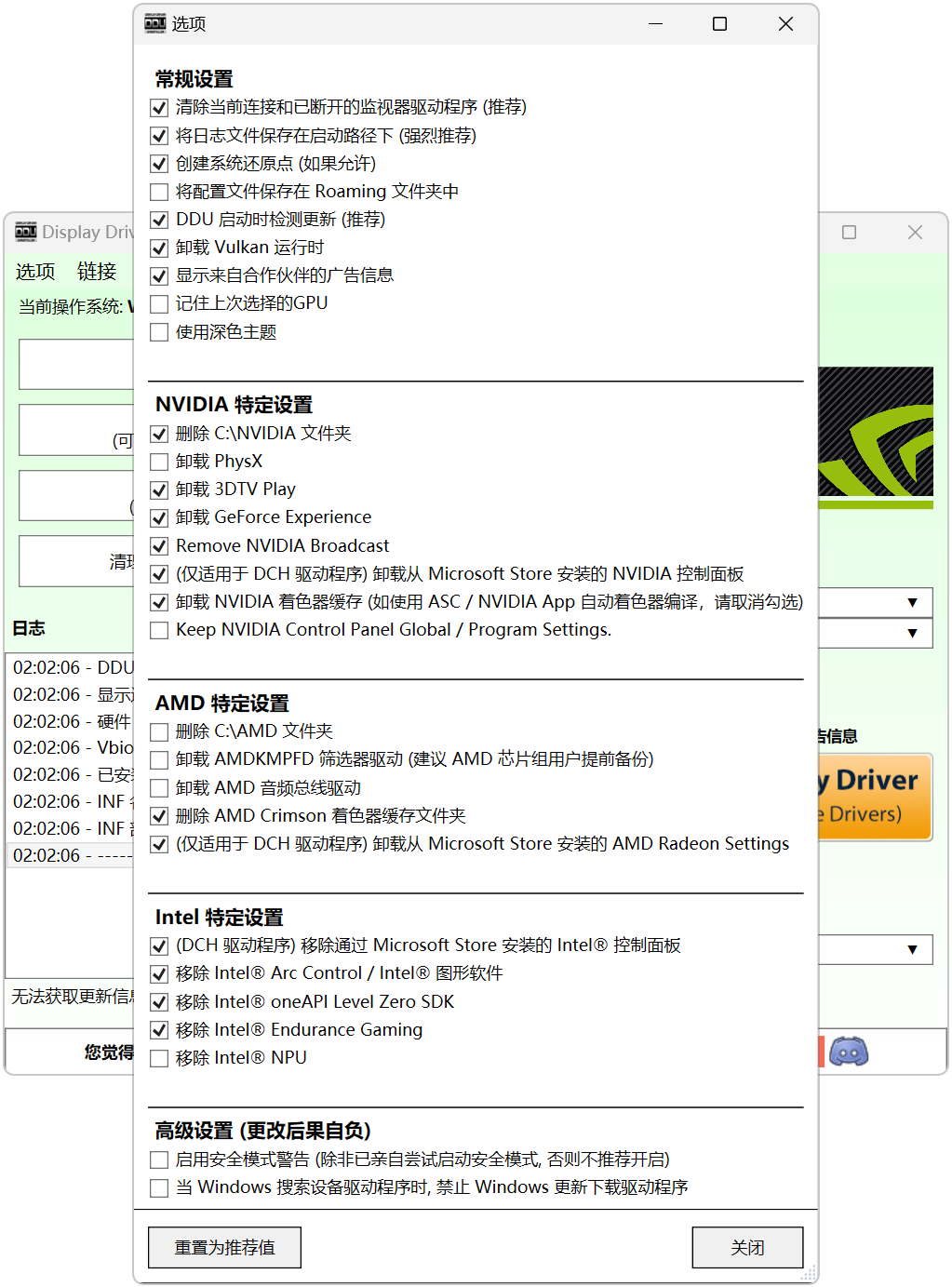The height and width of the screenshot is (1287, 952).
Task: Toggle 移除 Intel oneAPI Level Zero SDK
Action: (159, 1002)
